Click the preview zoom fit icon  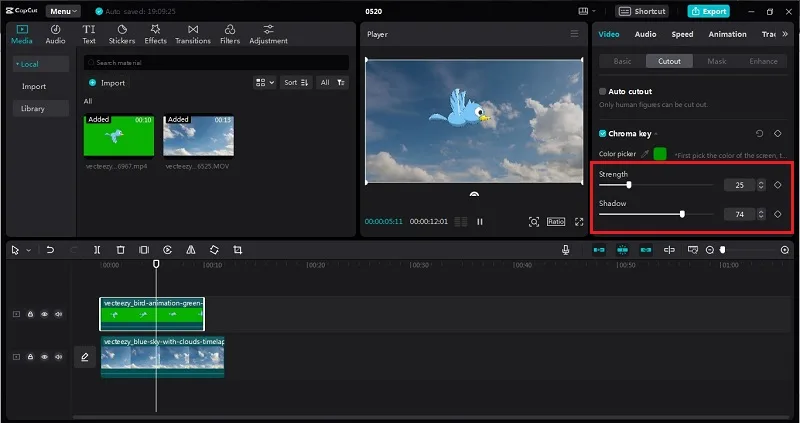point(534,221)
